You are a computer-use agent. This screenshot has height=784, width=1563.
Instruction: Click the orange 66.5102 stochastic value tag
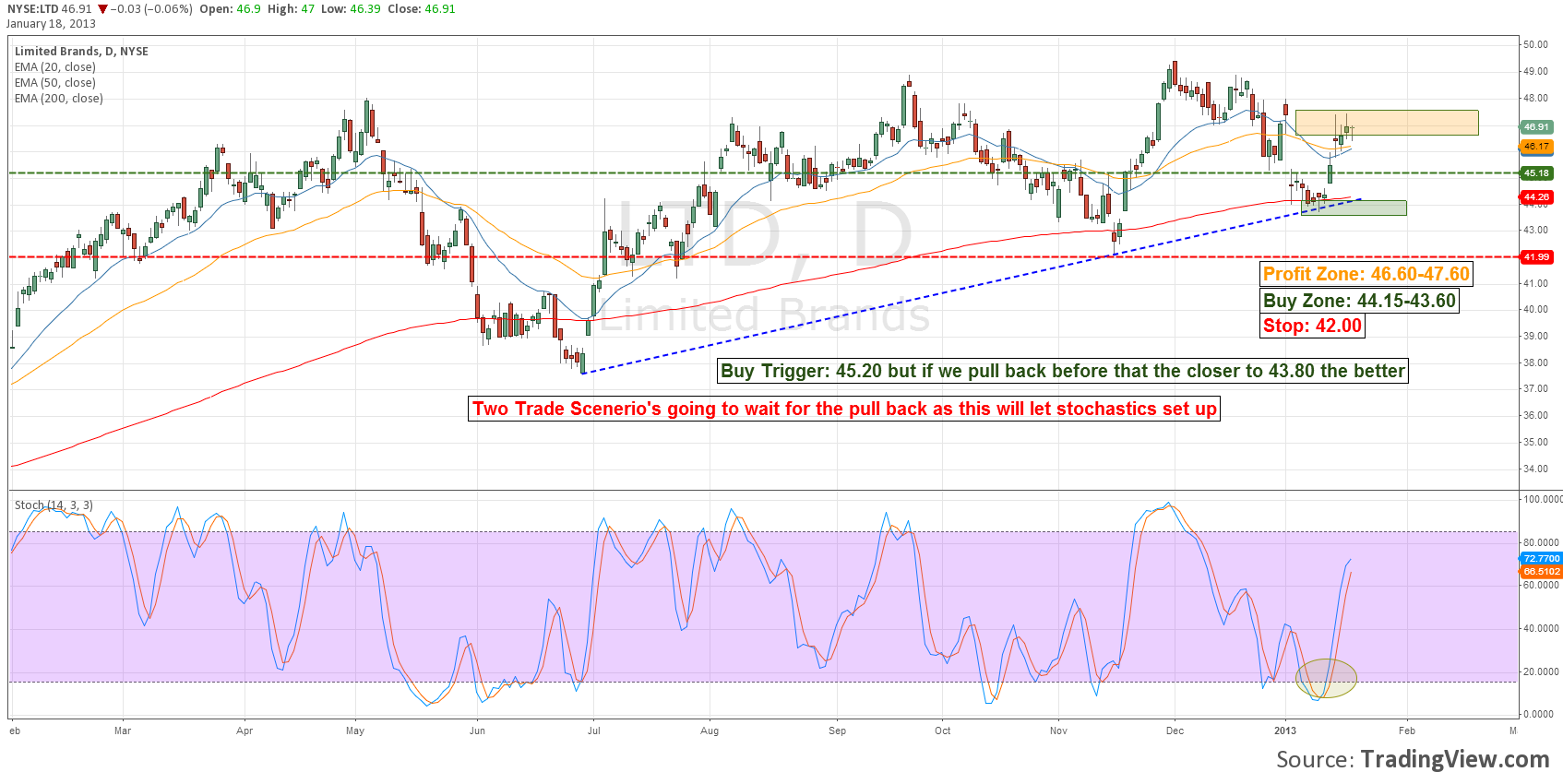point(1541,572)
